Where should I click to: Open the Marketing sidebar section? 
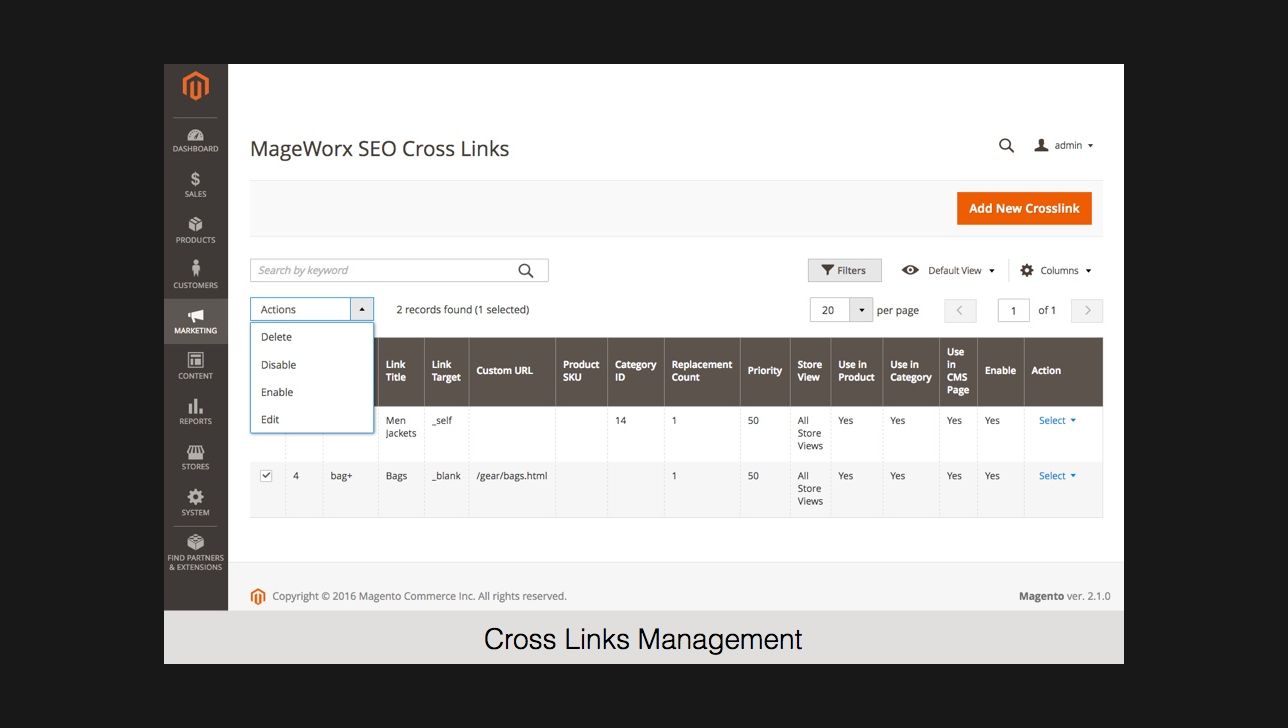click(196, 322)
